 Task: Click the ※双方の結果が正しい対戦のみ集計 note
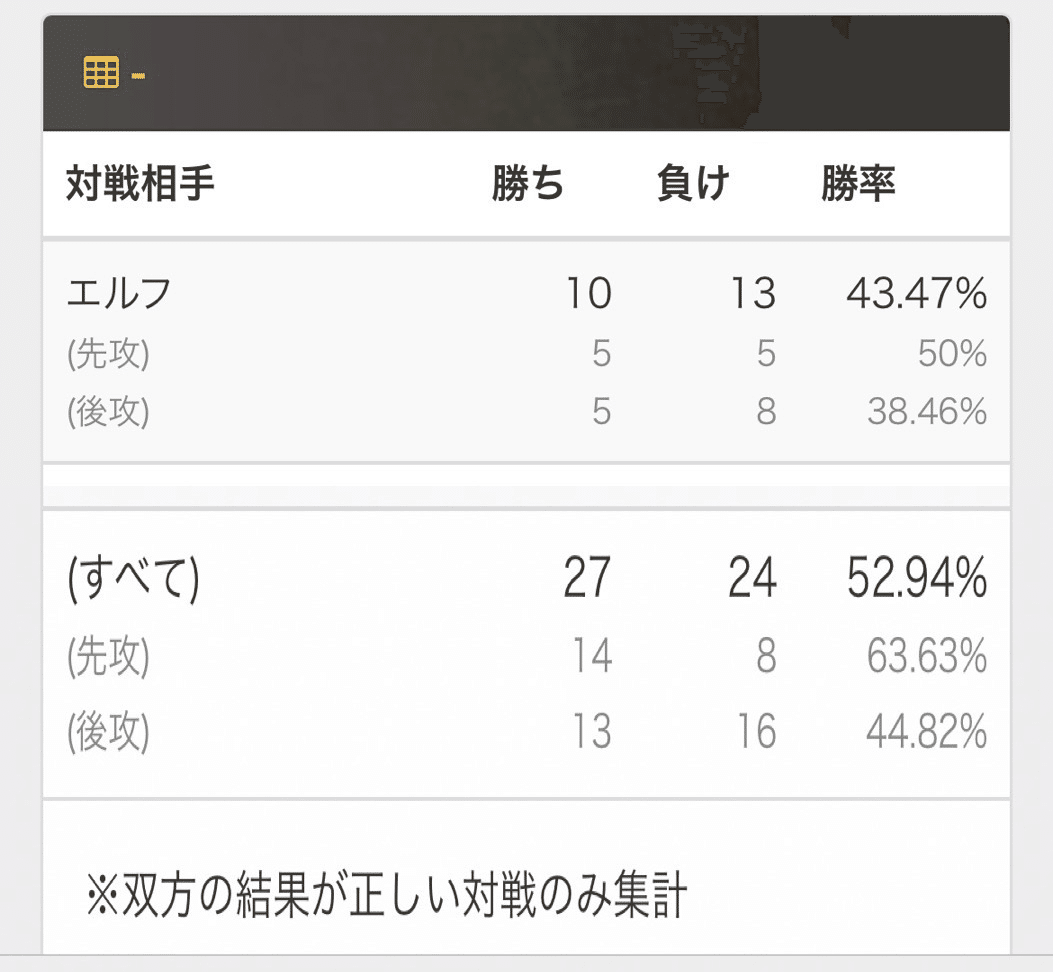tap(387, 895)
